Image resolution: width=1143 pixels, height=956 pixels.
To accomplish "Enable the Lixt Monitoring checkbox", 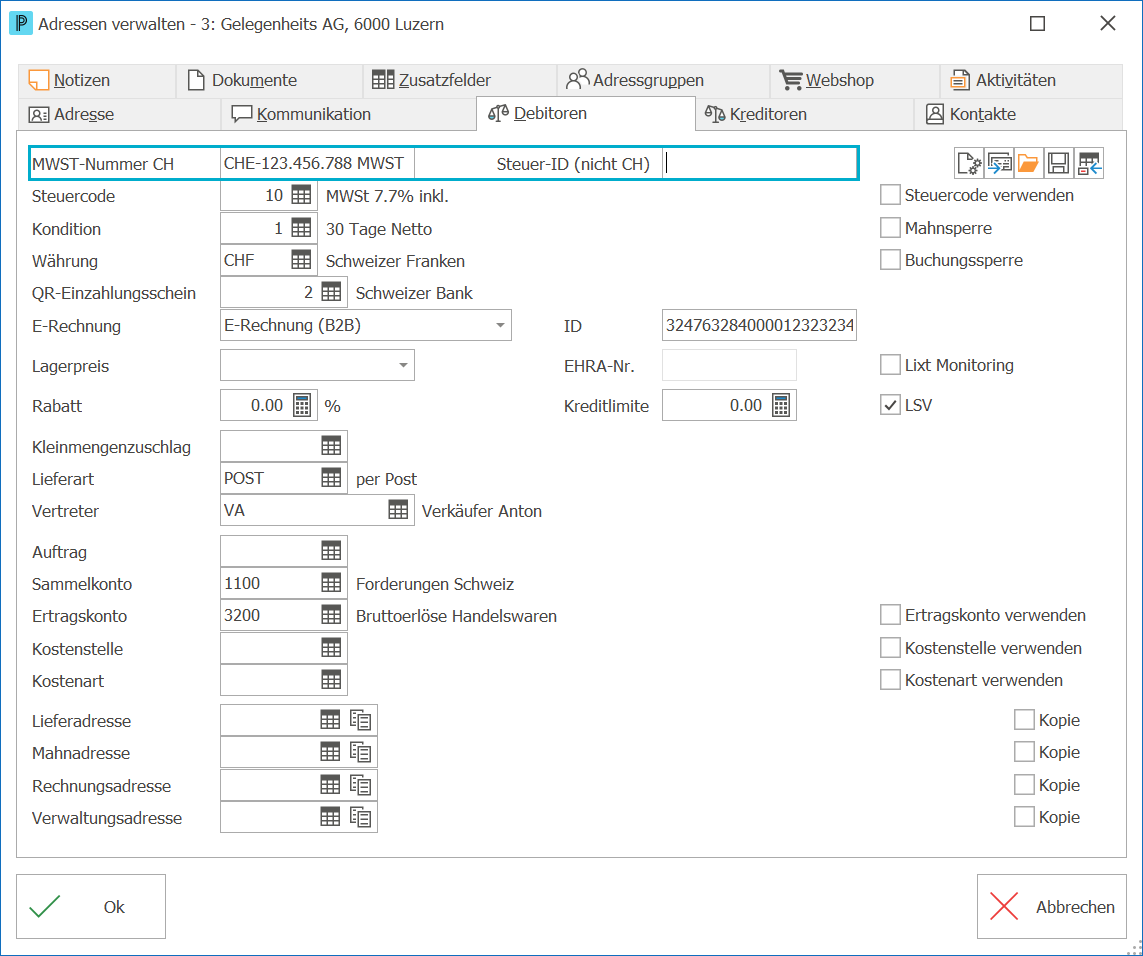I will [x=890, y=365].
